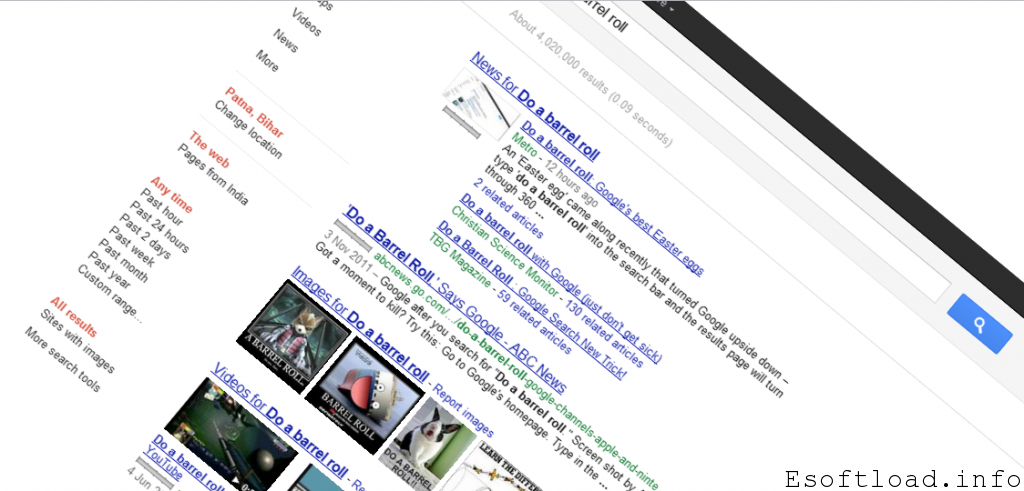Filter results to Past 2 days
Image resolution: width=1024 pixels, height=491 pixels.
pos(147,236)
